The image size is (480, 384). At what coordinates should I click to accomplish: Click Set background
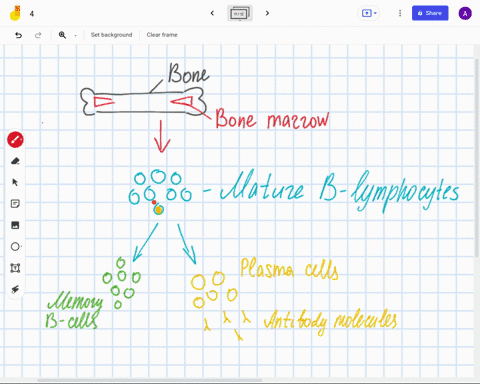pyautogui.click(x=111, y=35)
